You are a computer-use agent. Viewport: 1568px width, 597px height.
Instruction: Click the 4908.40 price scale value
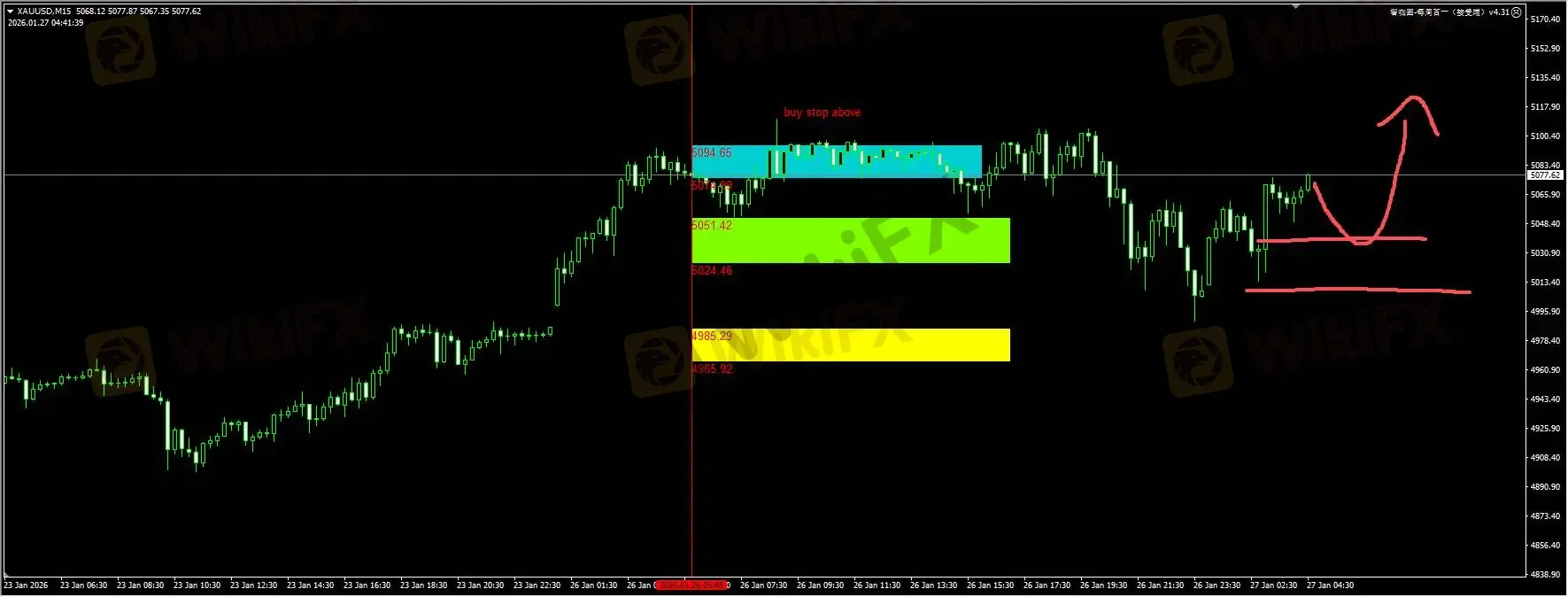tap(1545, 458)
